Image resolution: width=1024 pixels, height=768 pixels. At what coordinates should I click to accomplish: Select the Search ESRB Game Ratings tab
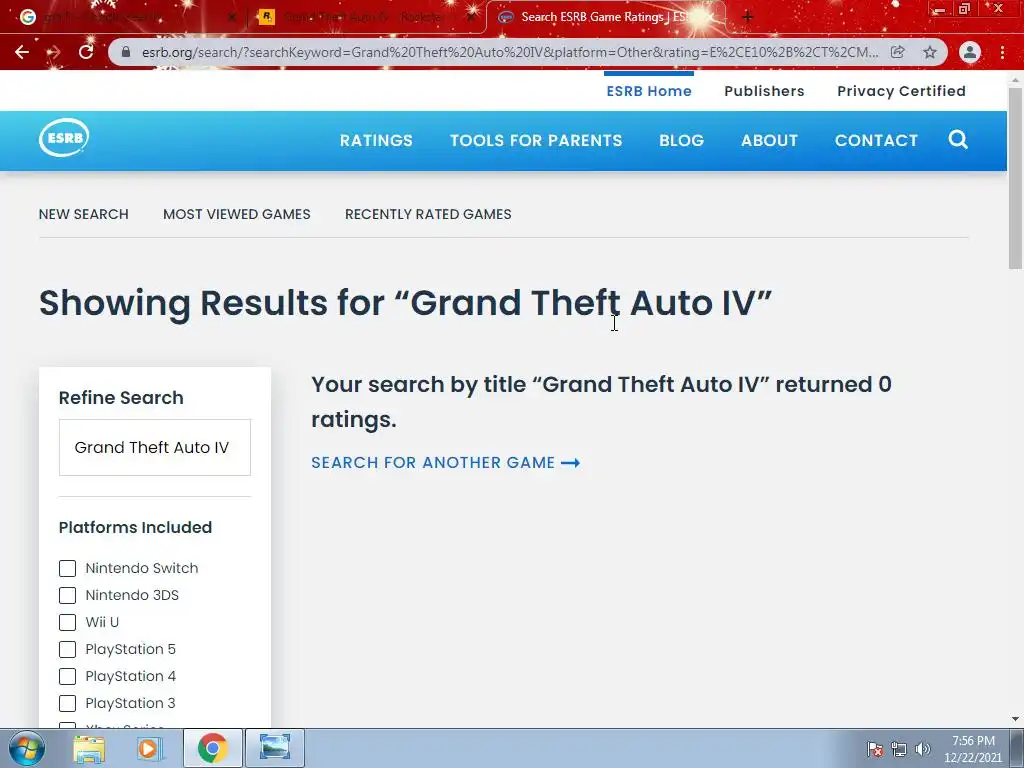[x=604, y=17]
